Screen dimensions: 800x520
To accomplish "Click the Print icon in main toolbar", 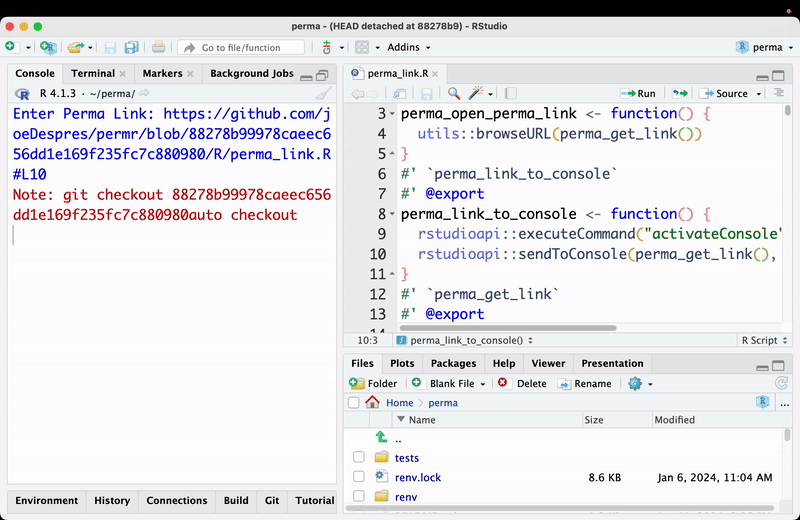I will [x=159, y=47].
